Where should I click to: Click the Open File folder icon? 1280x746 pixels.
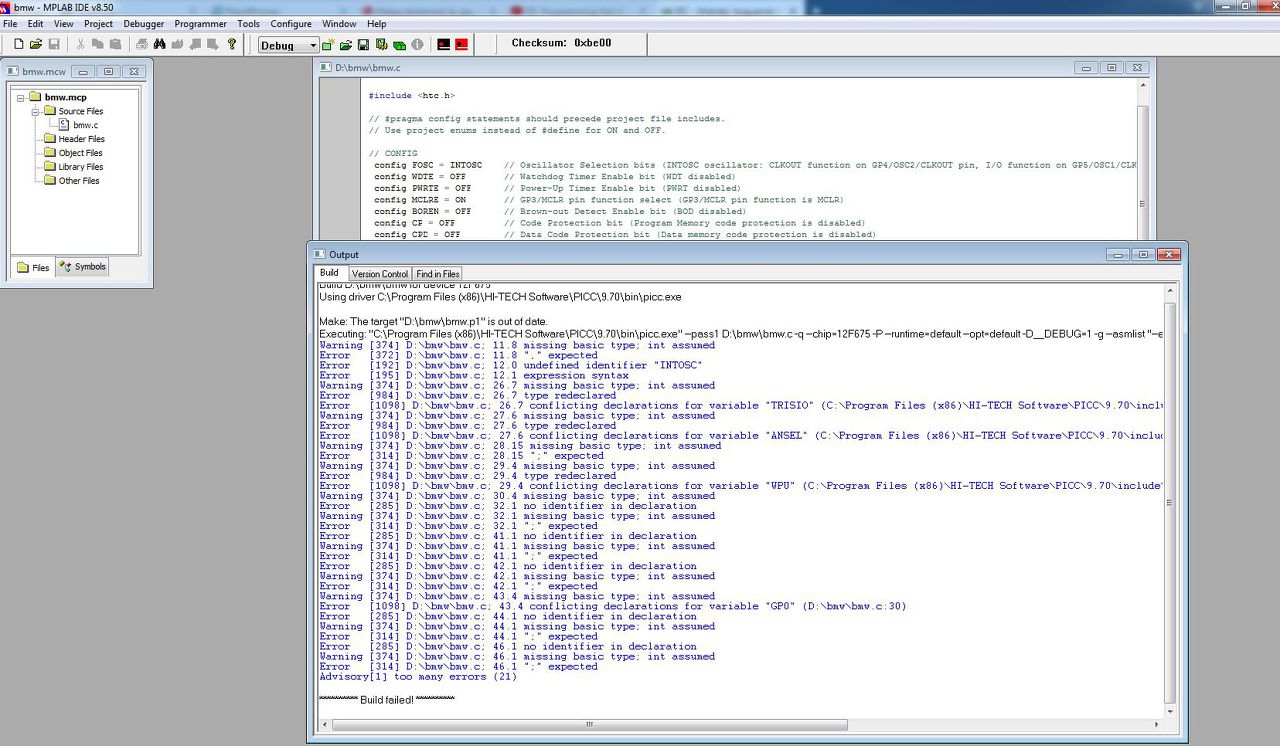pyautogui.click(x=37, y=44)
